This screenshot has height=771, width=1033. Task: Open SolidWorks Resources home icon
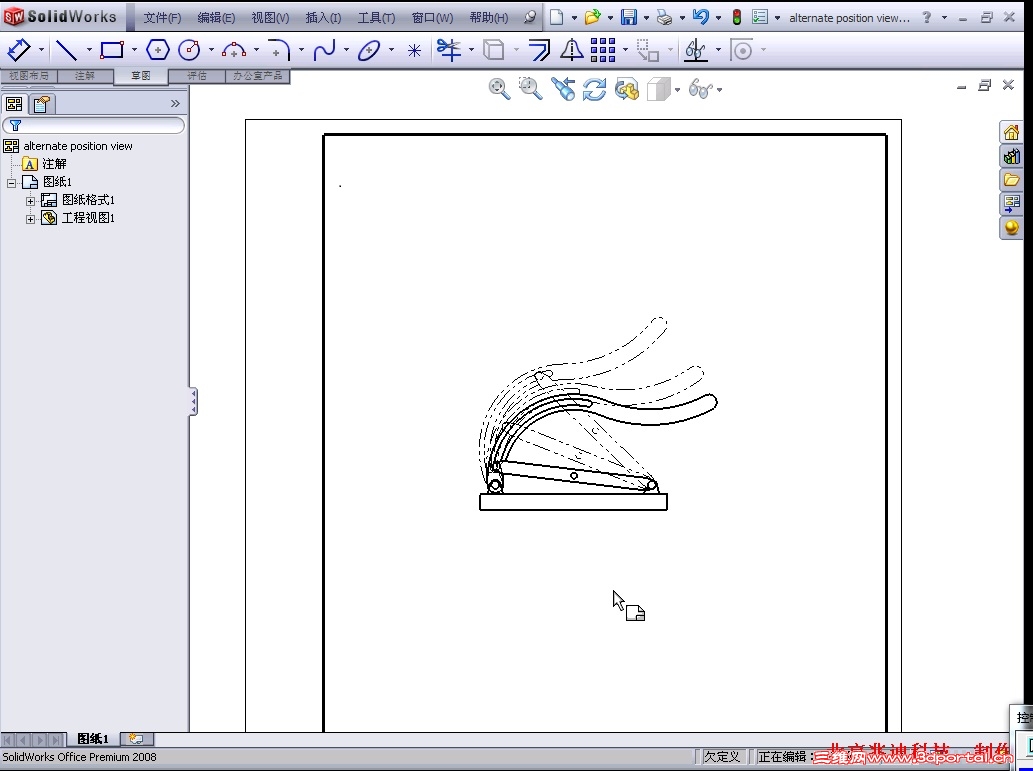[1011, 132]
